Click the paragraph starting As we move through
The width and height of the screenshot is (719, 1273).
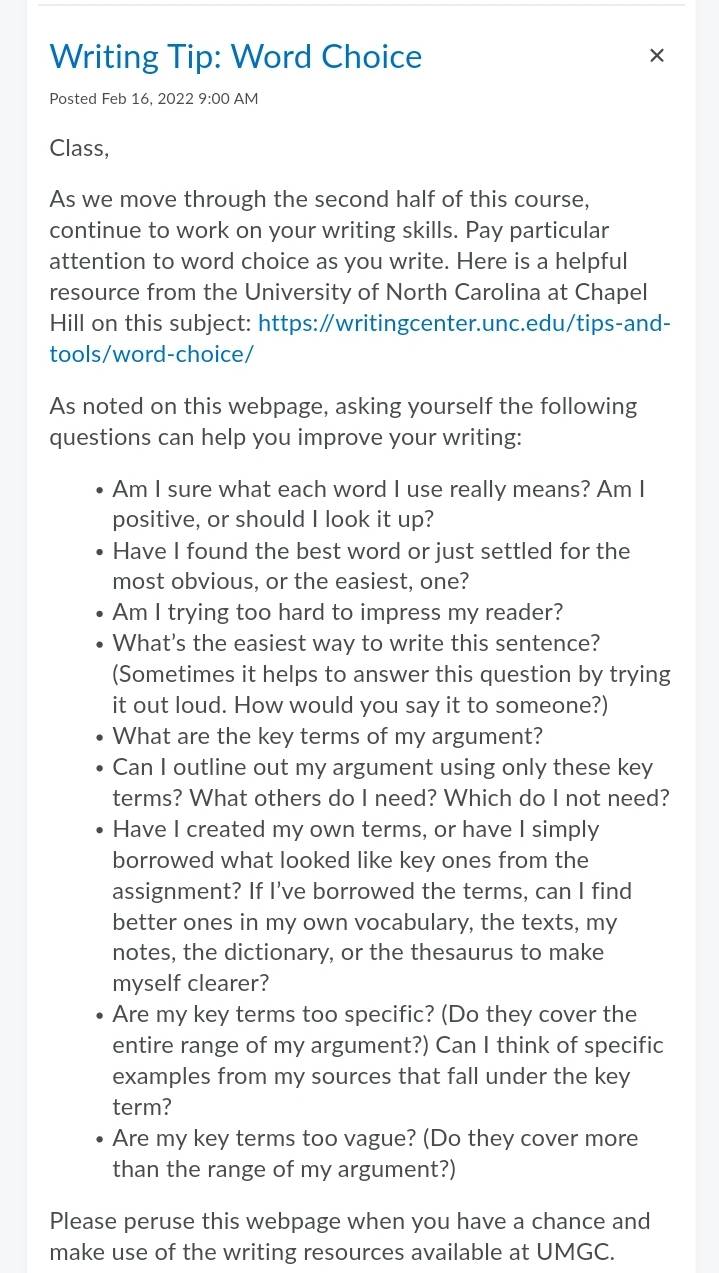coord(360,276)
